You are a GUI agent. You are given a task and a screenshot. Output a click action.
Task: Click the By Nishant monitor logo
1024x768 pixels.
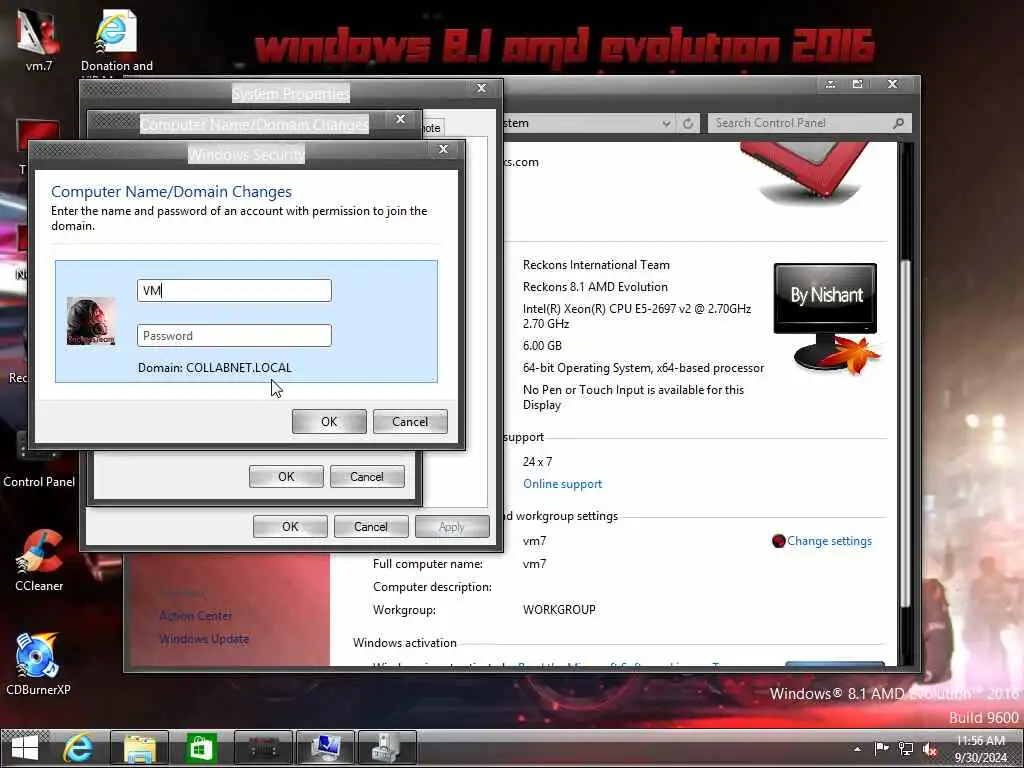click(825, 318)
